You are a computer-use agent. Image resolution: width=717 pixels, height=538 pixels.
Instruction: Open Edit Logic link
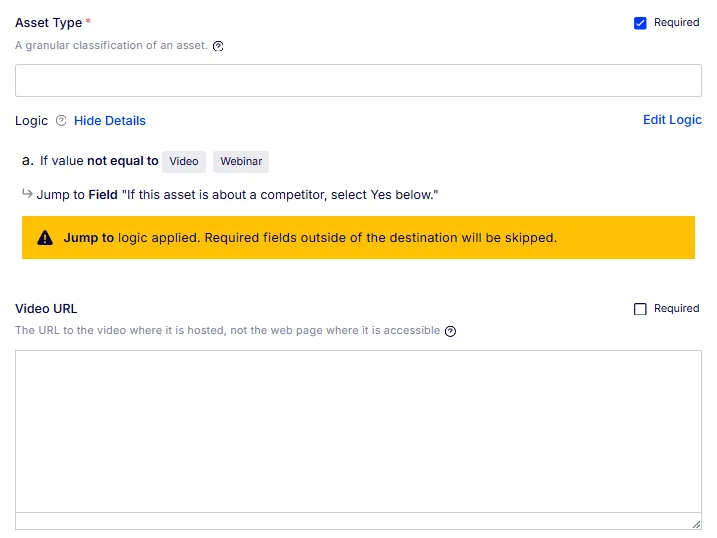point(672,120)
